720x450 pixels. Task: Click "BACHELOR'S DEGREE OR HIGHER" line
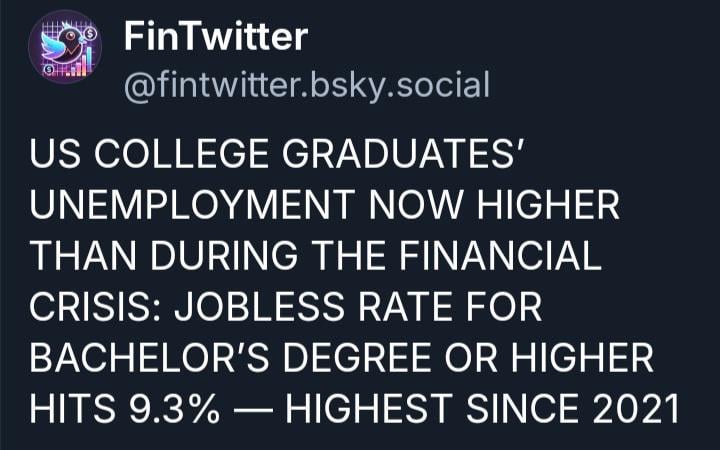tap(341, 357)
